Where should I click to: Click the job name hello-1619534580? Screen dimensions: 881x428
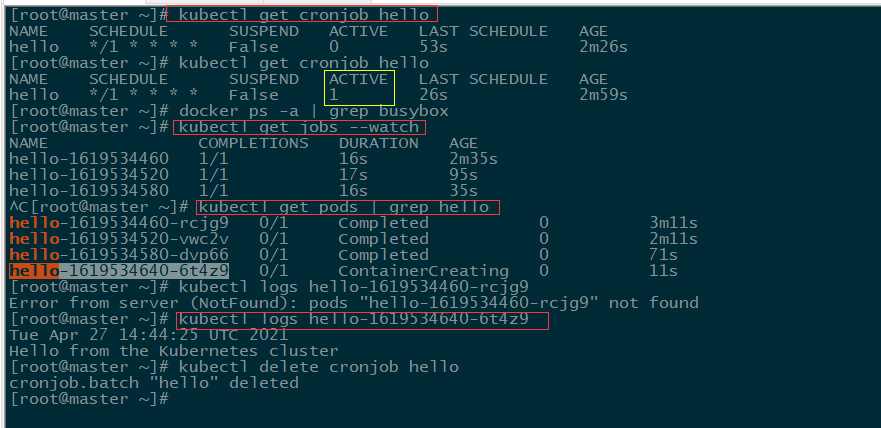(x=89, y=190)
